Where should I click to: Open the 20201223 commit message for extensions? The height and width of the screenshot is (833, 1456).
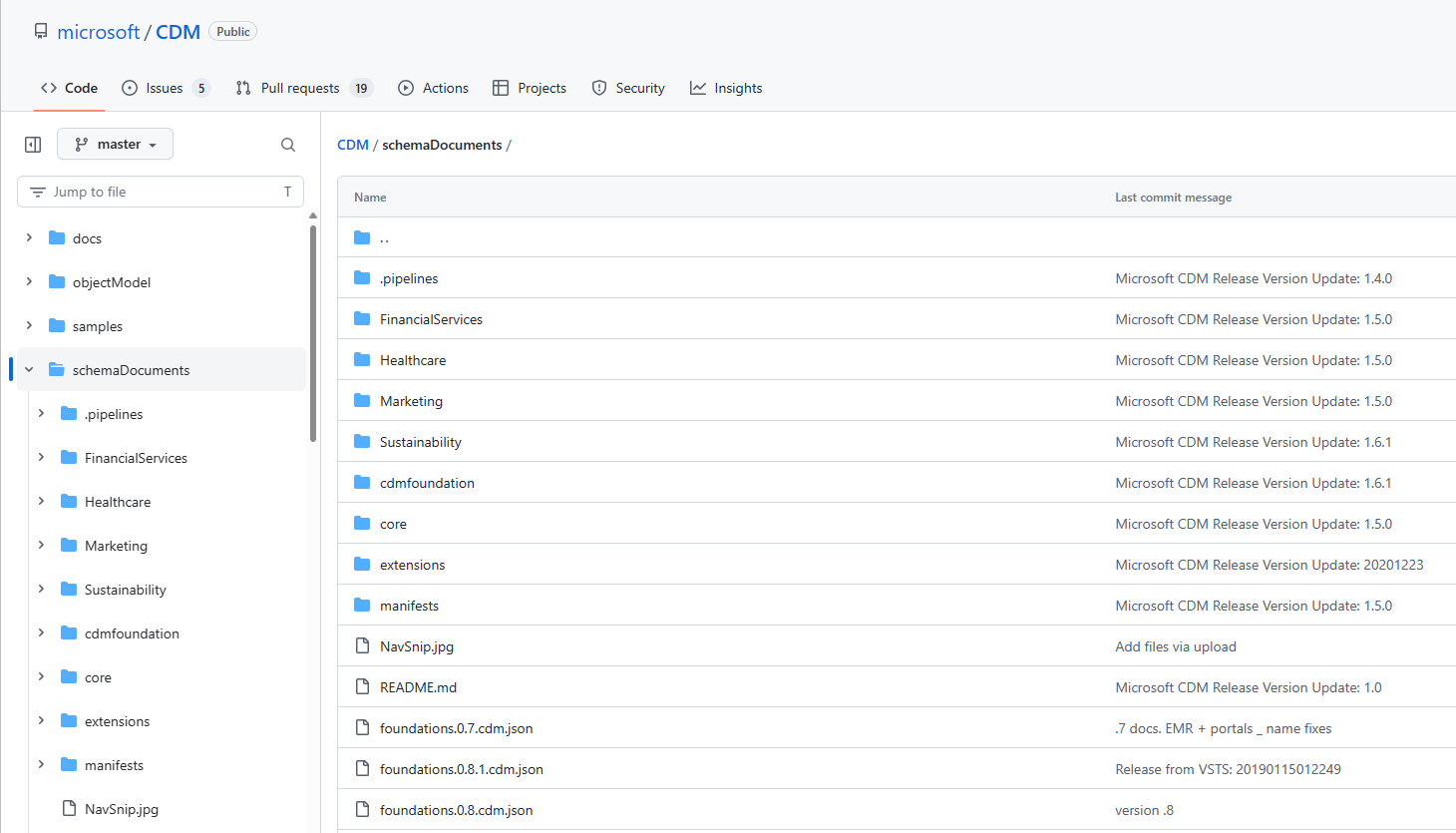pyautogui.click(x=1270, y=565)
